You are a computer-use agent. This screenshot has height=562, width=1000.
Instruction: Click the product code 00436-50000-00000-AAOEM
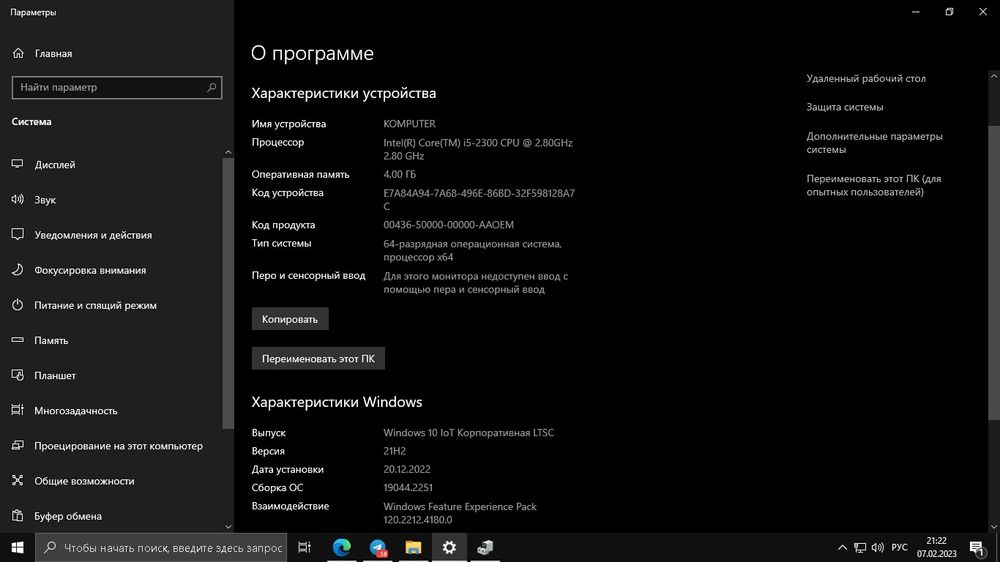(x=448, y=225)
